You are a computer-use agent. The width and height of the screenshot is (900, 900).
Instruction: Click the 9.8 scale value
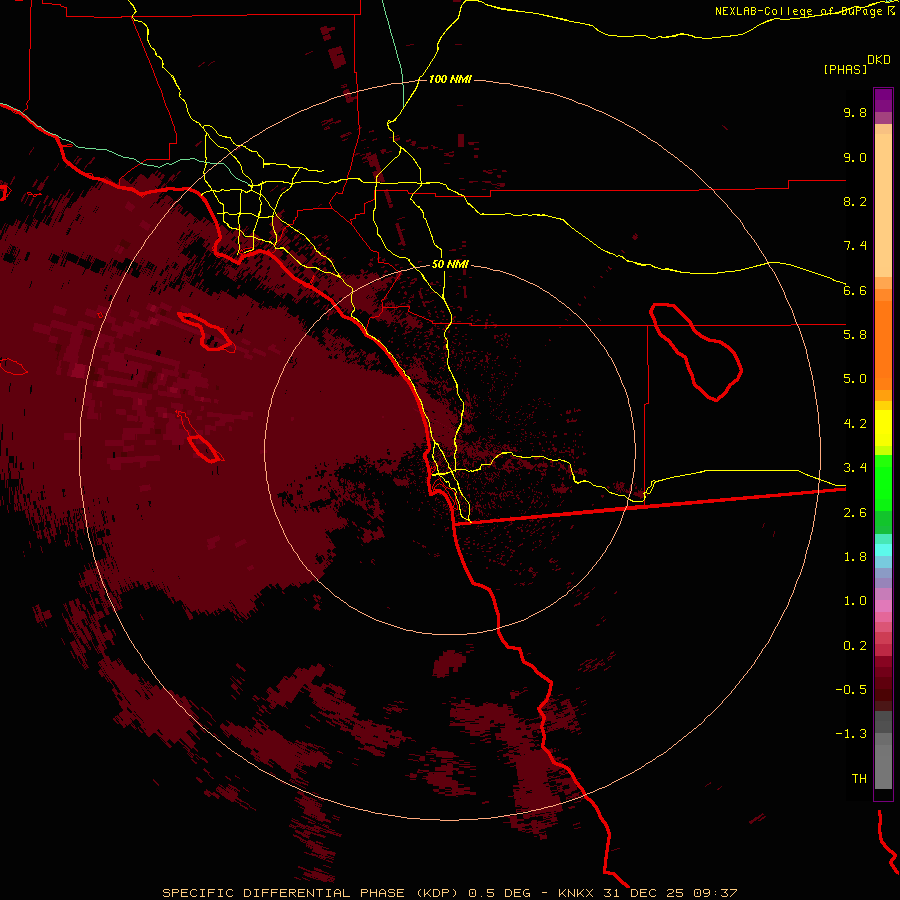click(x=855, y=112)
